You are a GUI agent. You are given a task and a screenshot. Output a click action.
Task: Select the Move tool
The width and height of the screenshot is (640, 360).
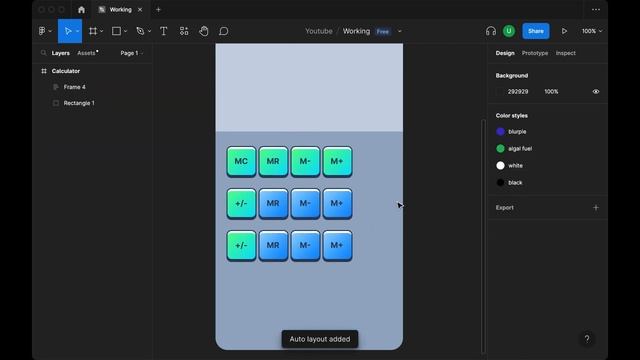(68, 31)
